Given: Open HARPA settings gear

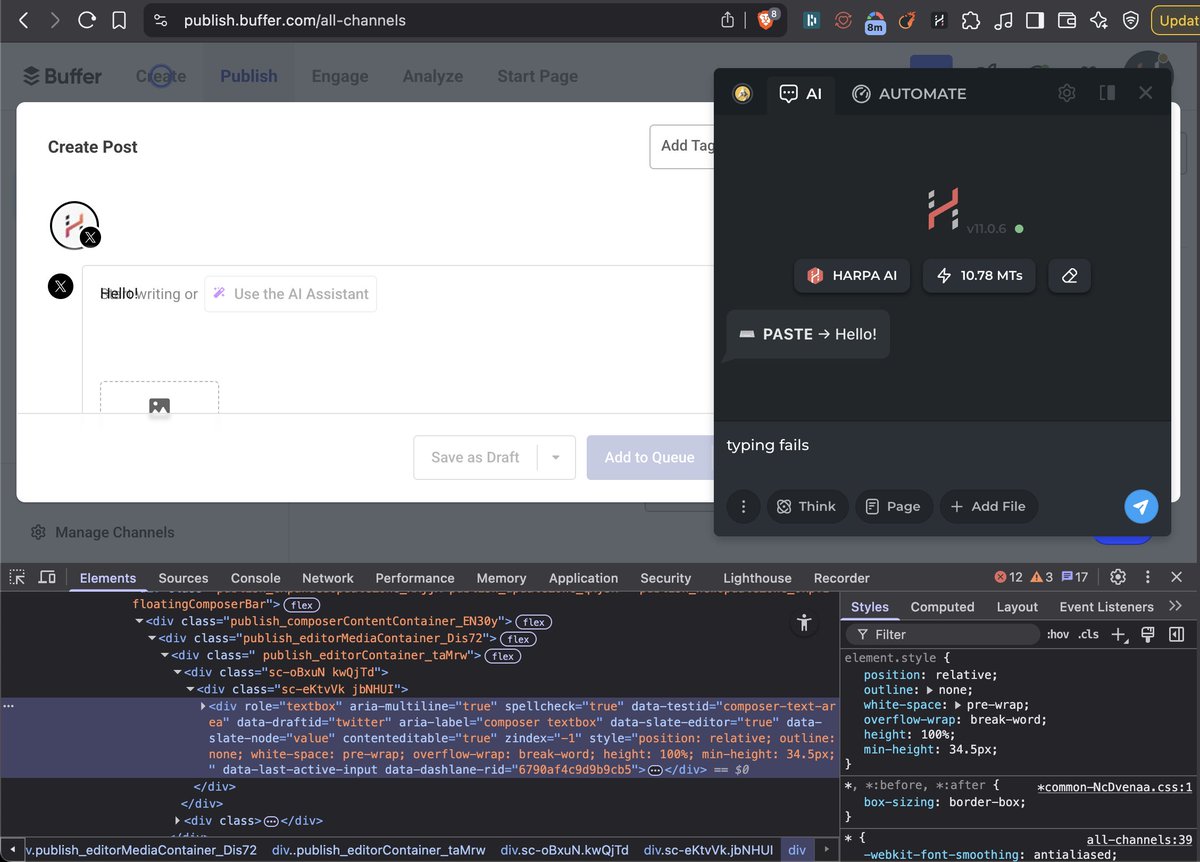Looking at the screenshot, I should pos(1067,93).
